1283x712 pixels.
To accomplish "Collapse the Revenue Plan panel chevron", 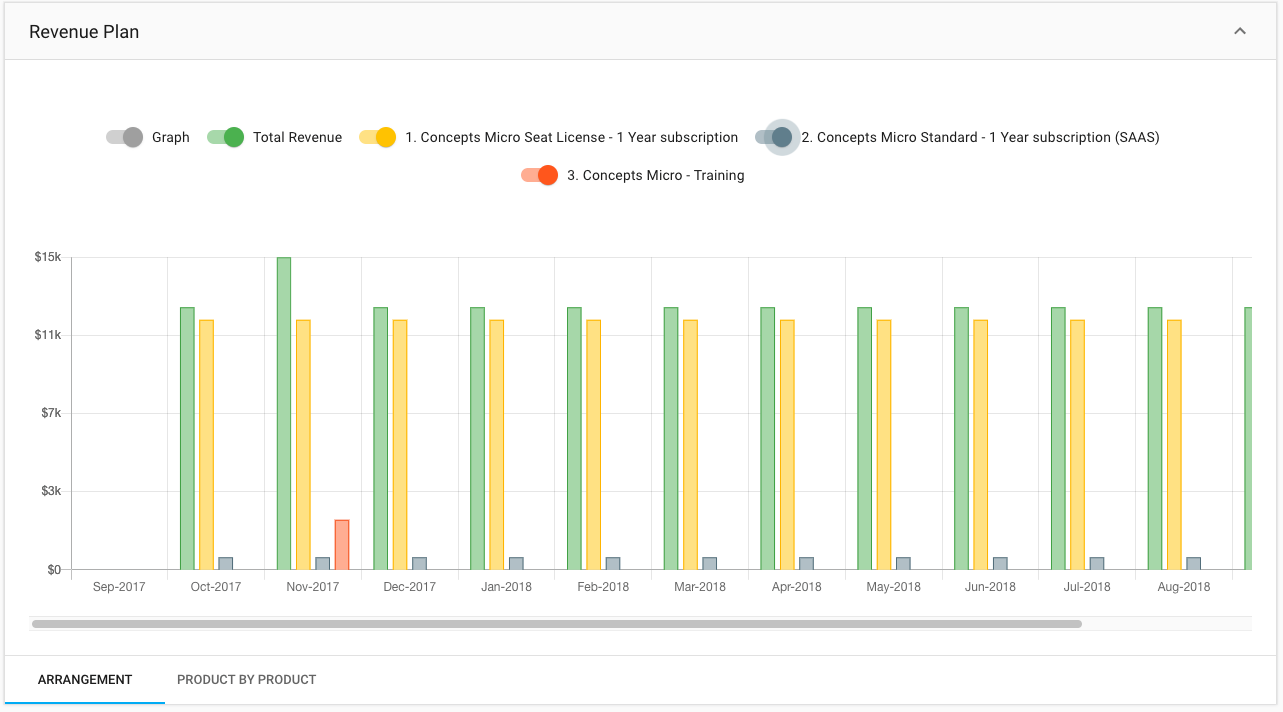I will pos(1240,31).
